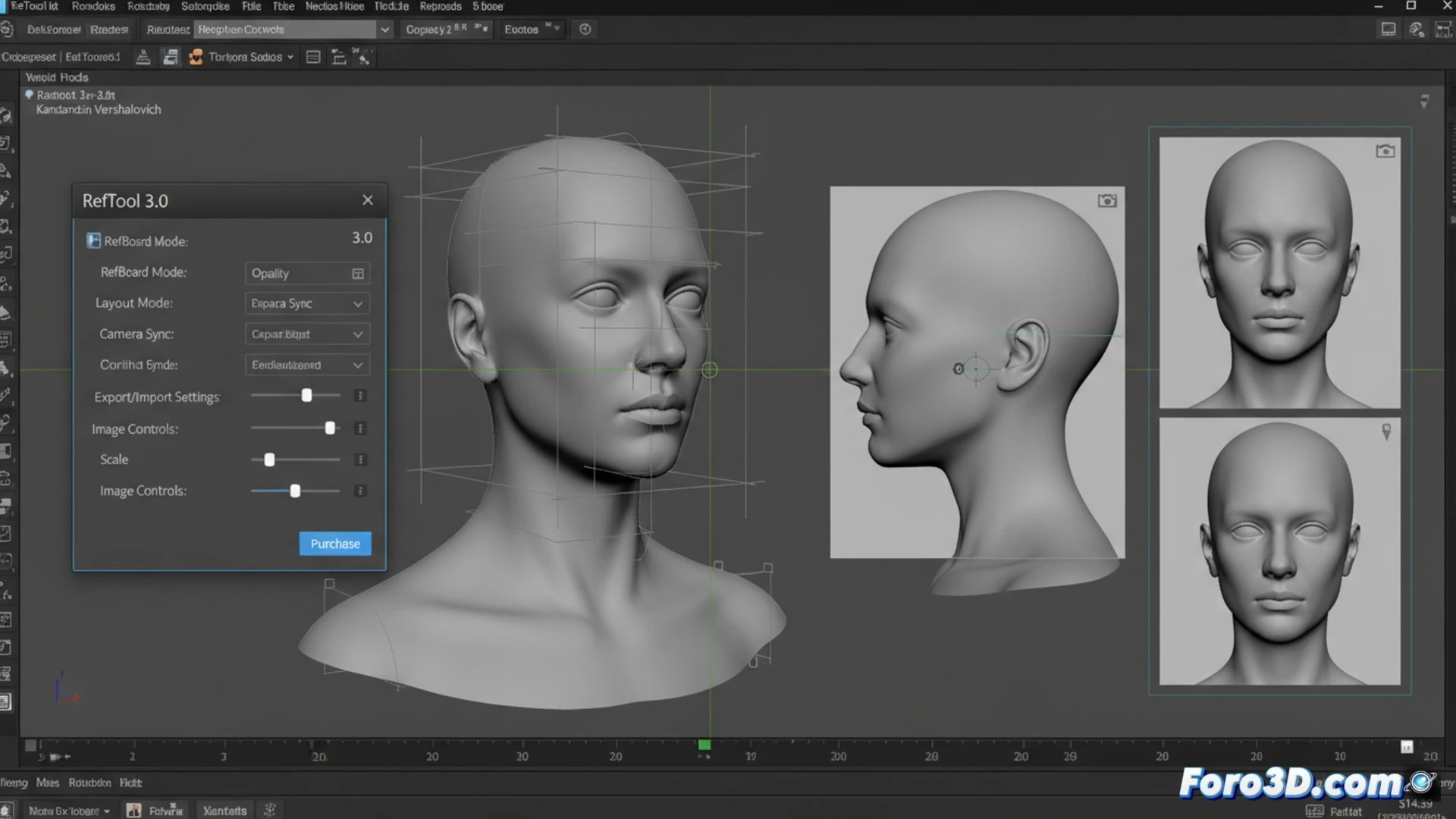The height and width of the screenshot is (819, 1456).
Task: Click the save icon beside the printer icon
Action: (x=170, y=56)
